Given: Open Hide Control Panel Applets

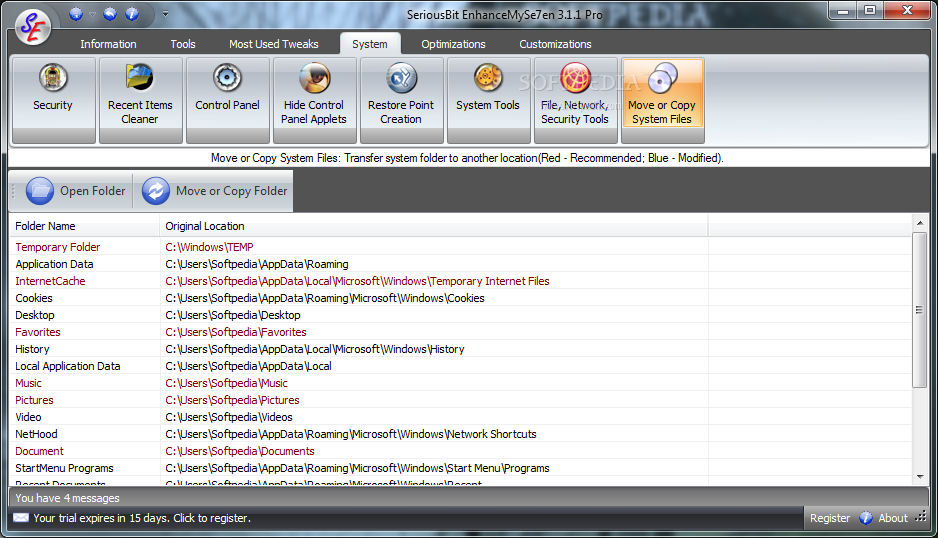Looking at the screenshot, I should tap(314, 101).
